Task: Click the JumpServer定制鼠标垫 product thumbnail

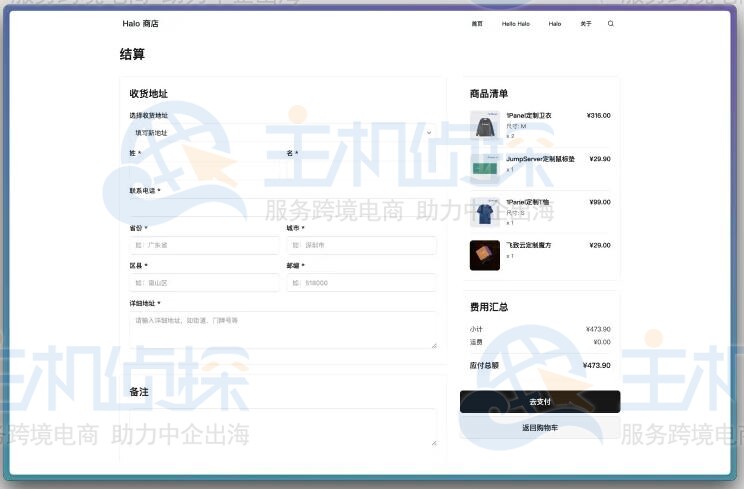Action: coord(484,167)
